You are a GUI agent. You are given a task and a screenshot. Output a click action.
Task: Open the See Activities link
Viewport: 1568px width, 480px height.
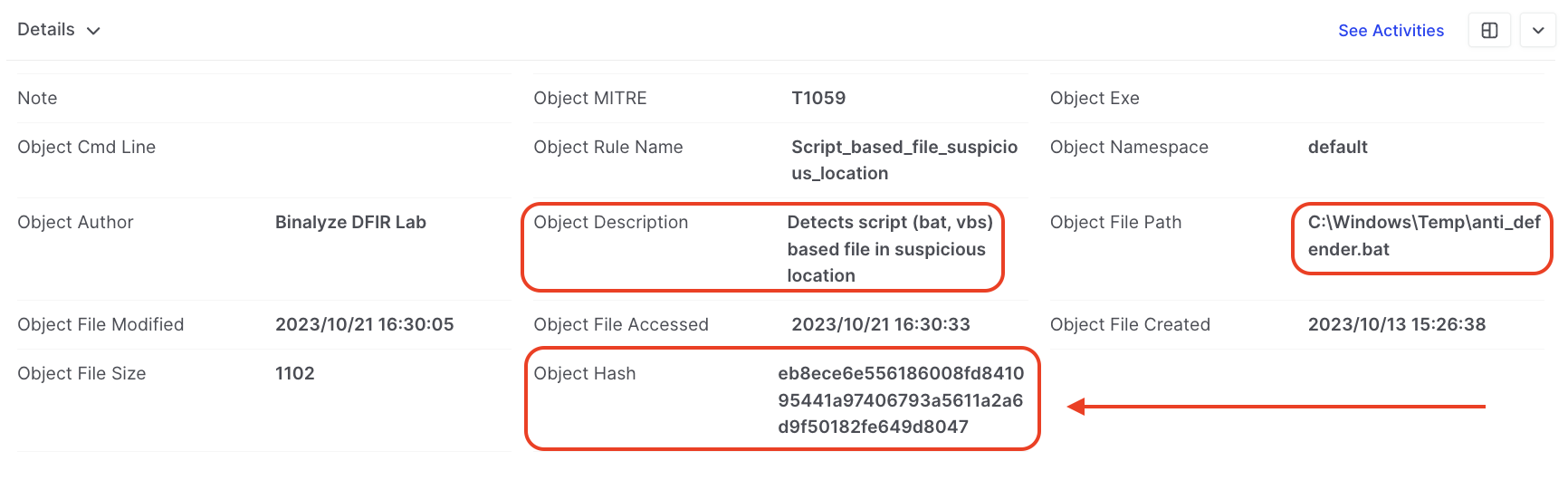pos(1391,31)
